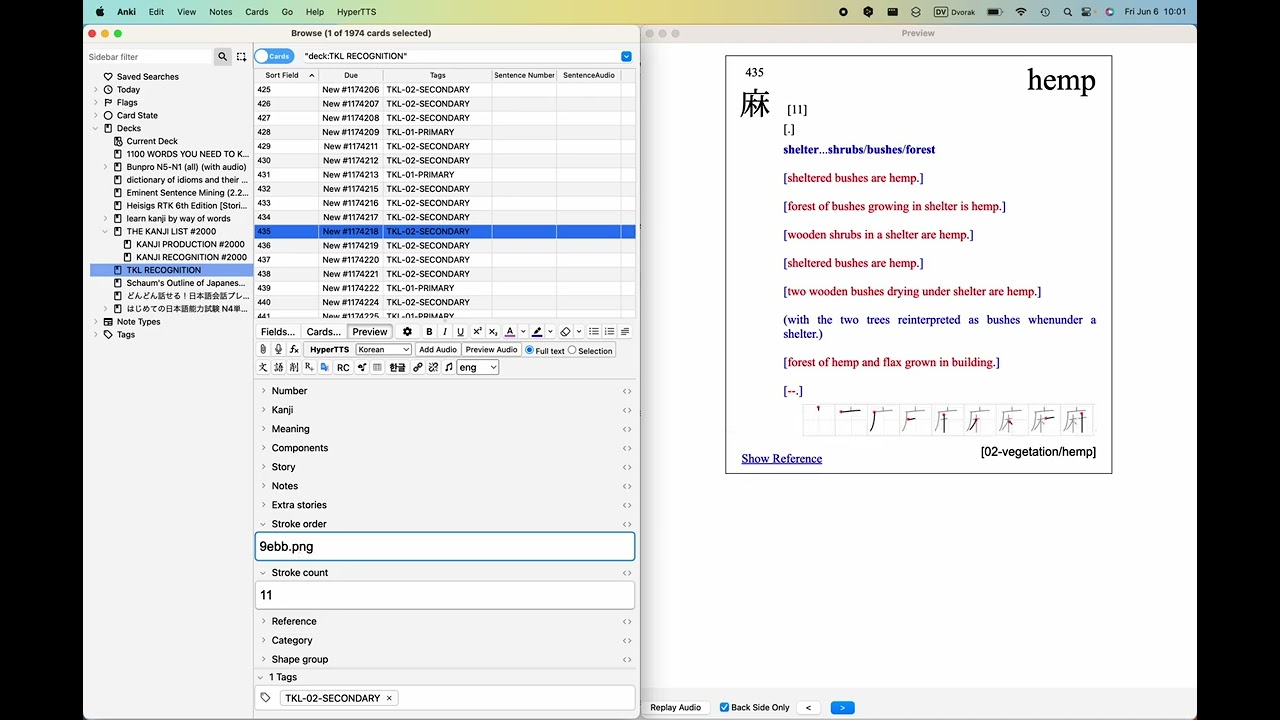Attach a file with the paperclip icon
This screenshot has width=1280, height=720.
(x=263, y=350)
